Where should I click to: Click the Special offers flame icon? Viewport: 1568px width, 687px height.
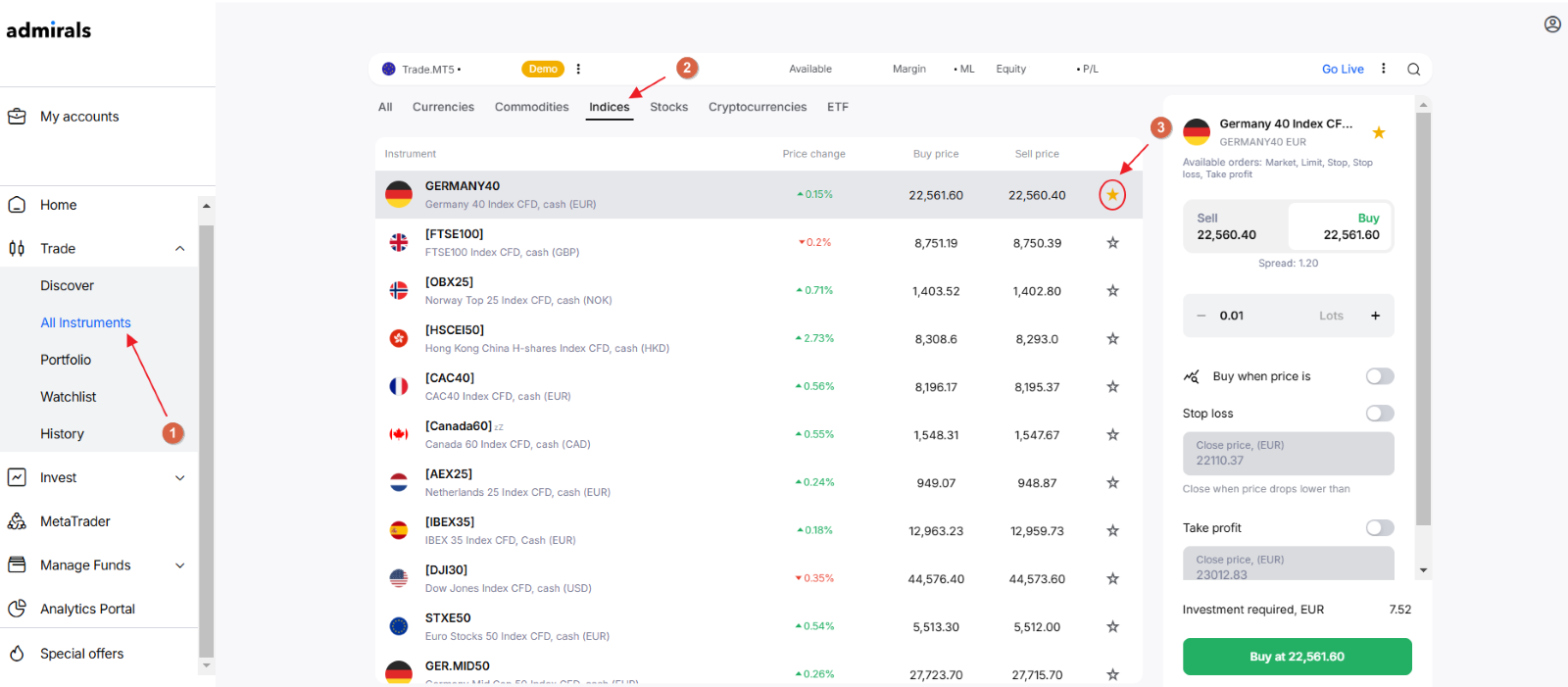(x=17, y=654)
